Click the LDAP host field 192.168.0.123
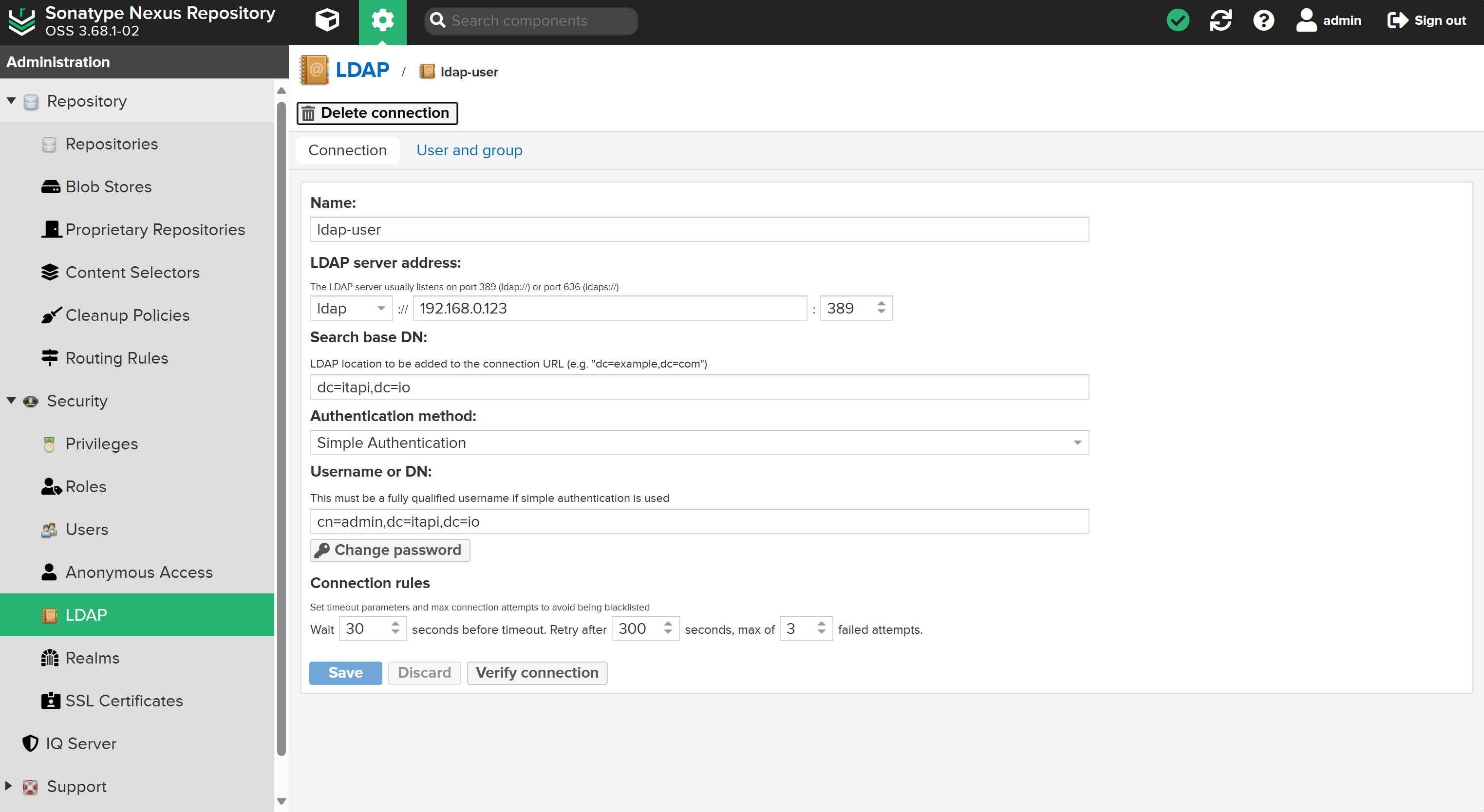This screenshot has width=1484, height=812. pyautogui.click(x=610, y=308)
